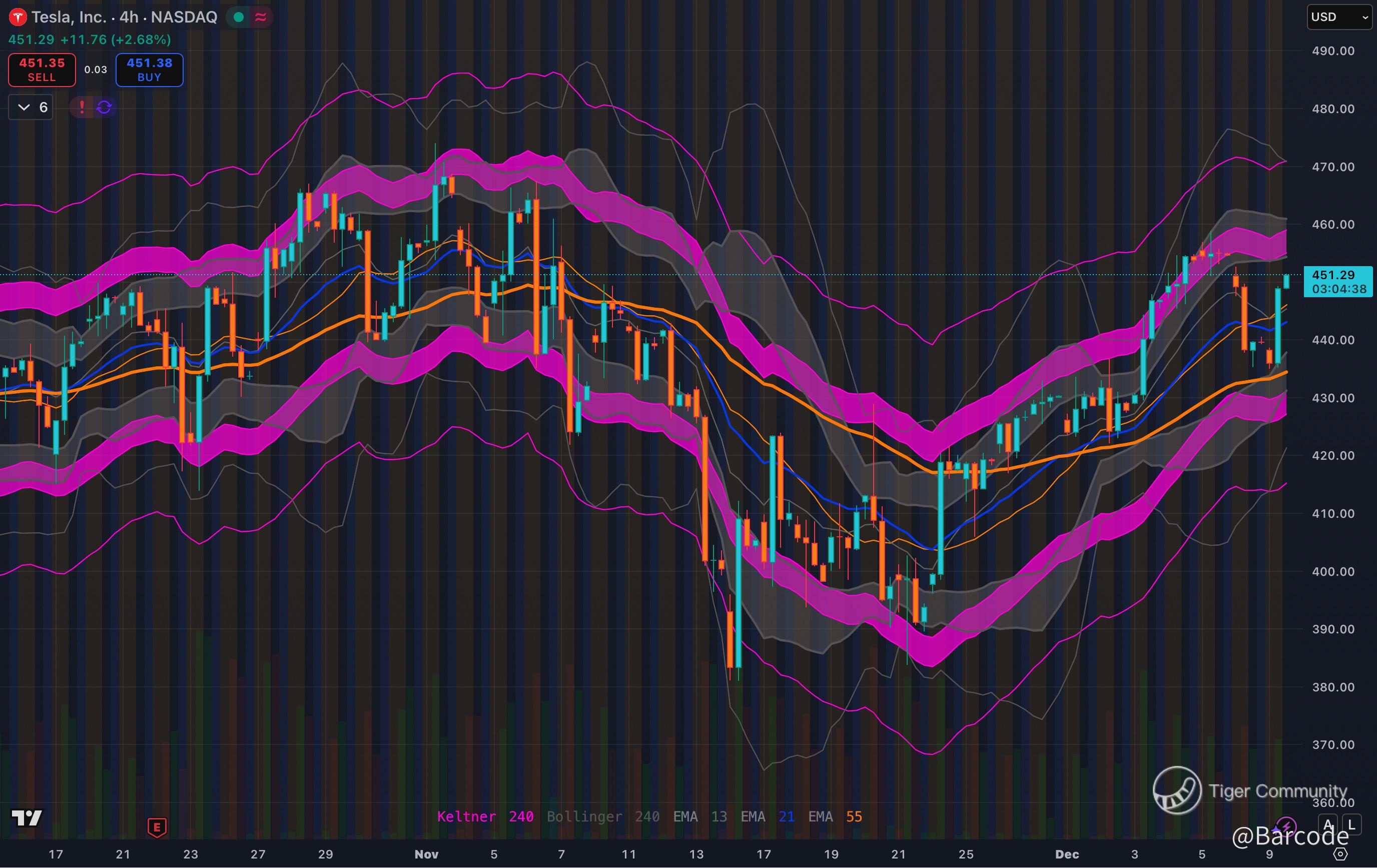The width and height of the screenshot is (1377, 868).
Task: Open chart settings hexagon icon
Action: pyautogui.click(x=1340, y=853)
